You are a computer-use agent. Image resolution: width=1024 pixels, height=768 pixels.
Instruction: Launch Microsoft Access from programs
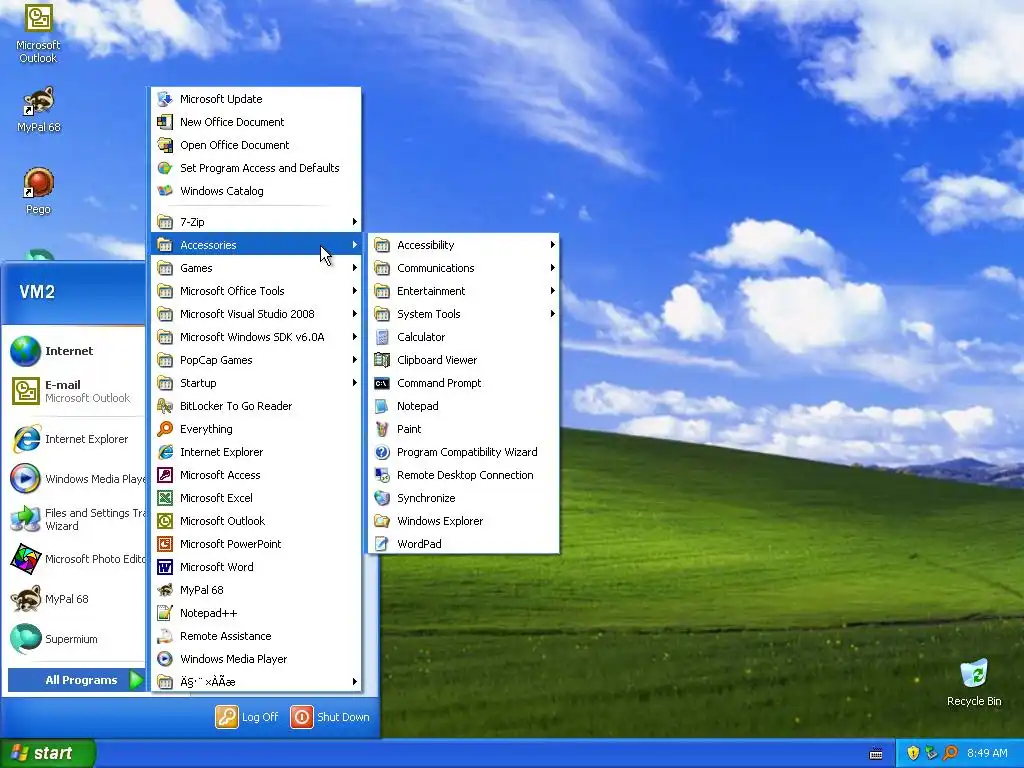pyautogui.click(x=256, y=475)
